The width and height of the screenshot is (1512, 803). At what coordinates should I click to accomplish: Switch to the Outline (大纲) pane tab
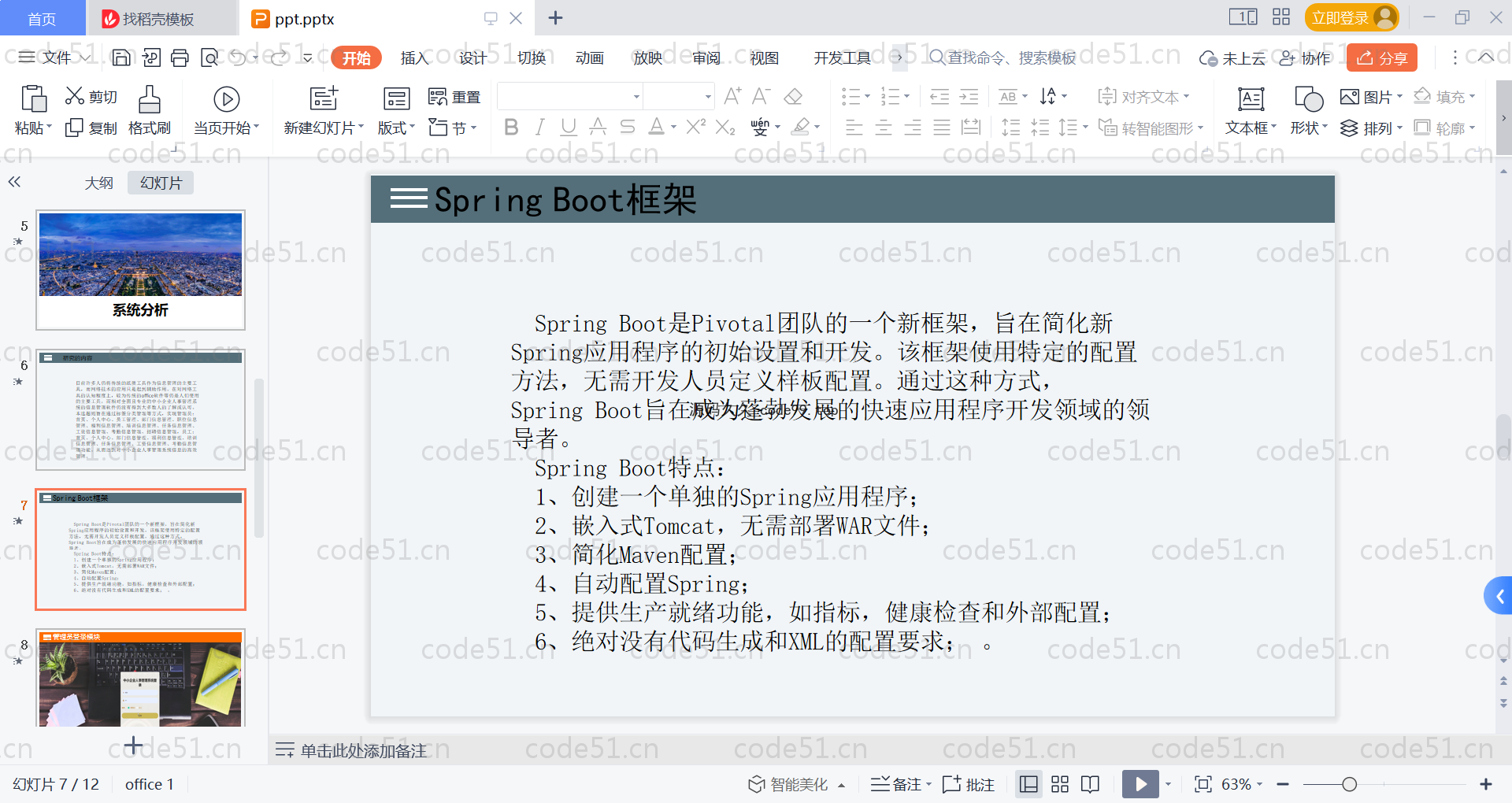[98, 183]
